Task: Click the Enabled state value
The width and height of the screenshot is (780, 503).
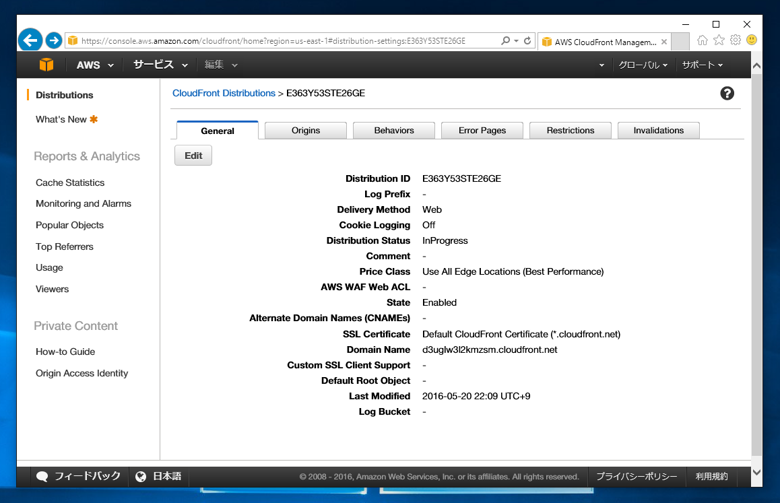Action: [x=439, y=302]
